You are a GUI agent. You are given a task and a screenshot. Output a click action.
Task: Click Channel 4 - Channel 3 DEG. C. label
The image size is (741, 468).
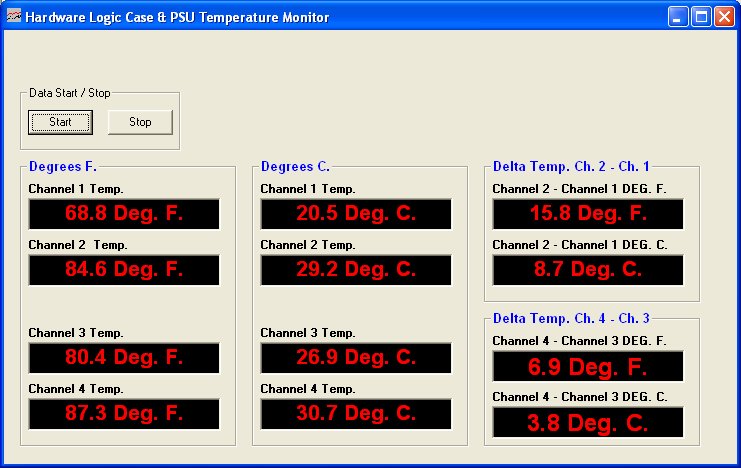pyautogui.click(x=579, y=397)
